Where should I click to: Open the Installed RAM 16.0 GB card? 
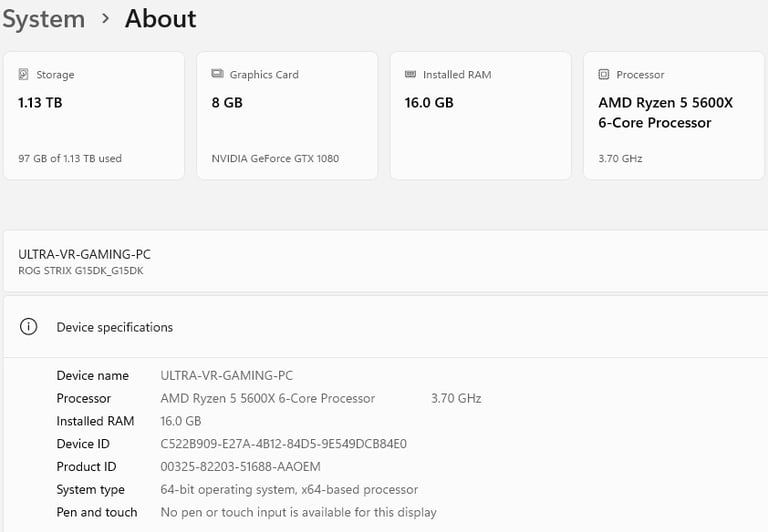tap(480, 116)
